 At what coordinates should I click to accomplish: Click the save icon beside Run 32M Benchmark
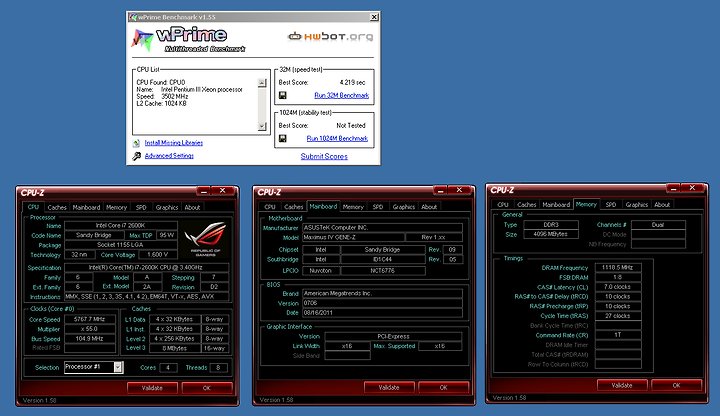pos(282,95)
